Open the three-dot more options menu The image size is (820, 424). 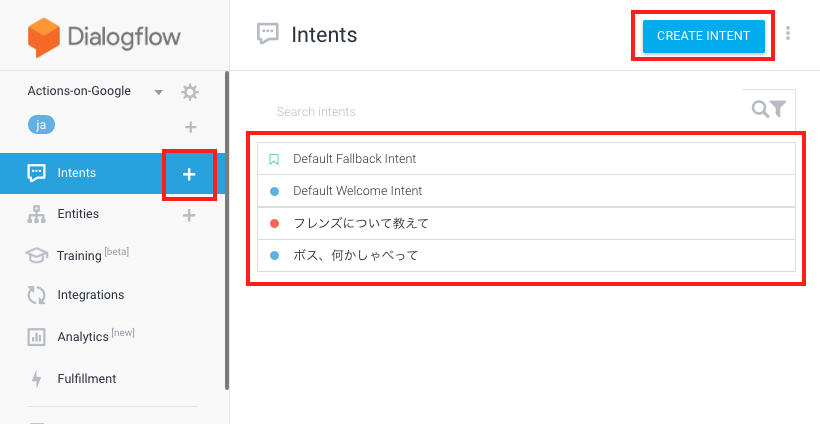(788, 33)
